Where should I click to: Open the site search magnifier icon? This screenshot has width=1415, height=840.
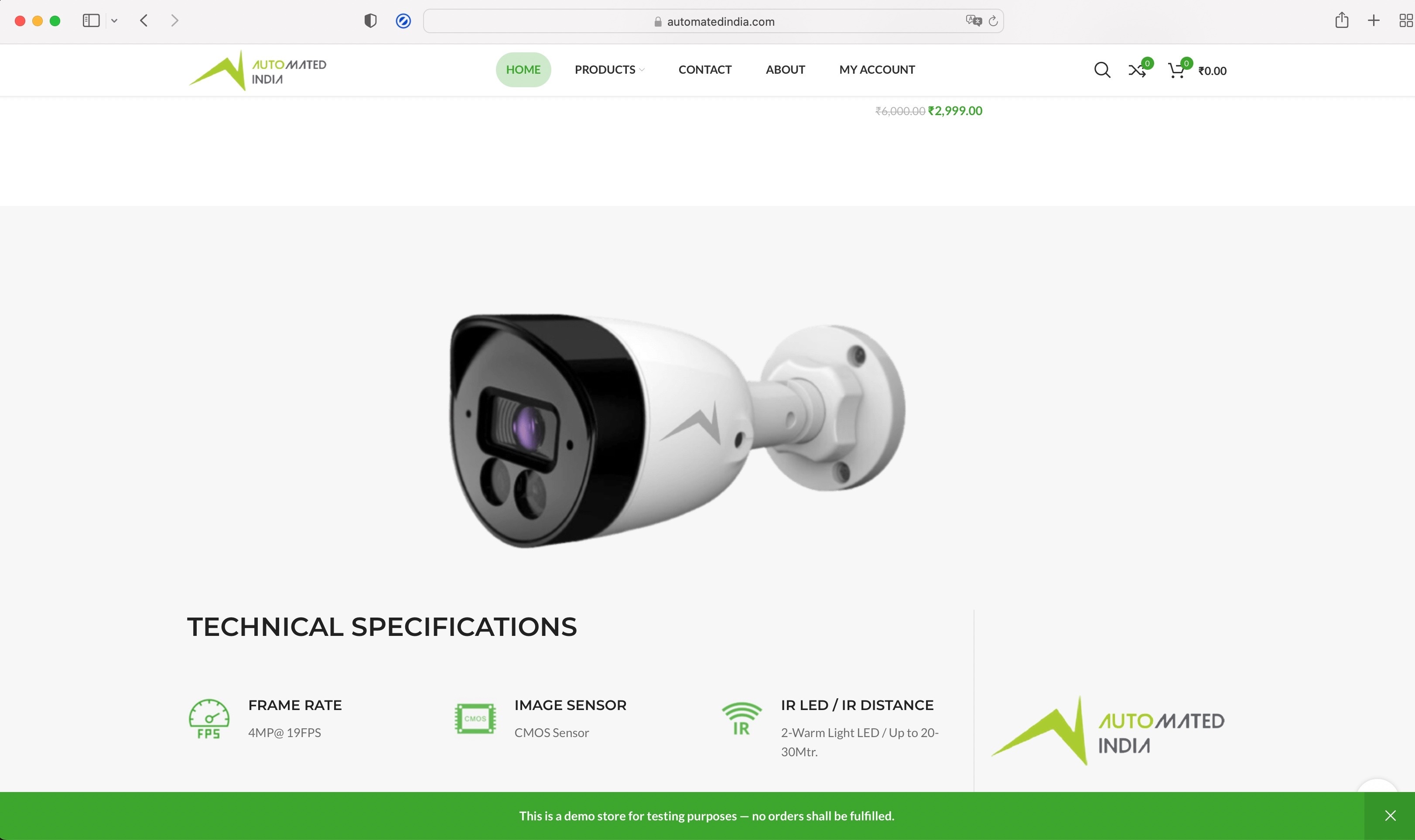pos(1101,70)
